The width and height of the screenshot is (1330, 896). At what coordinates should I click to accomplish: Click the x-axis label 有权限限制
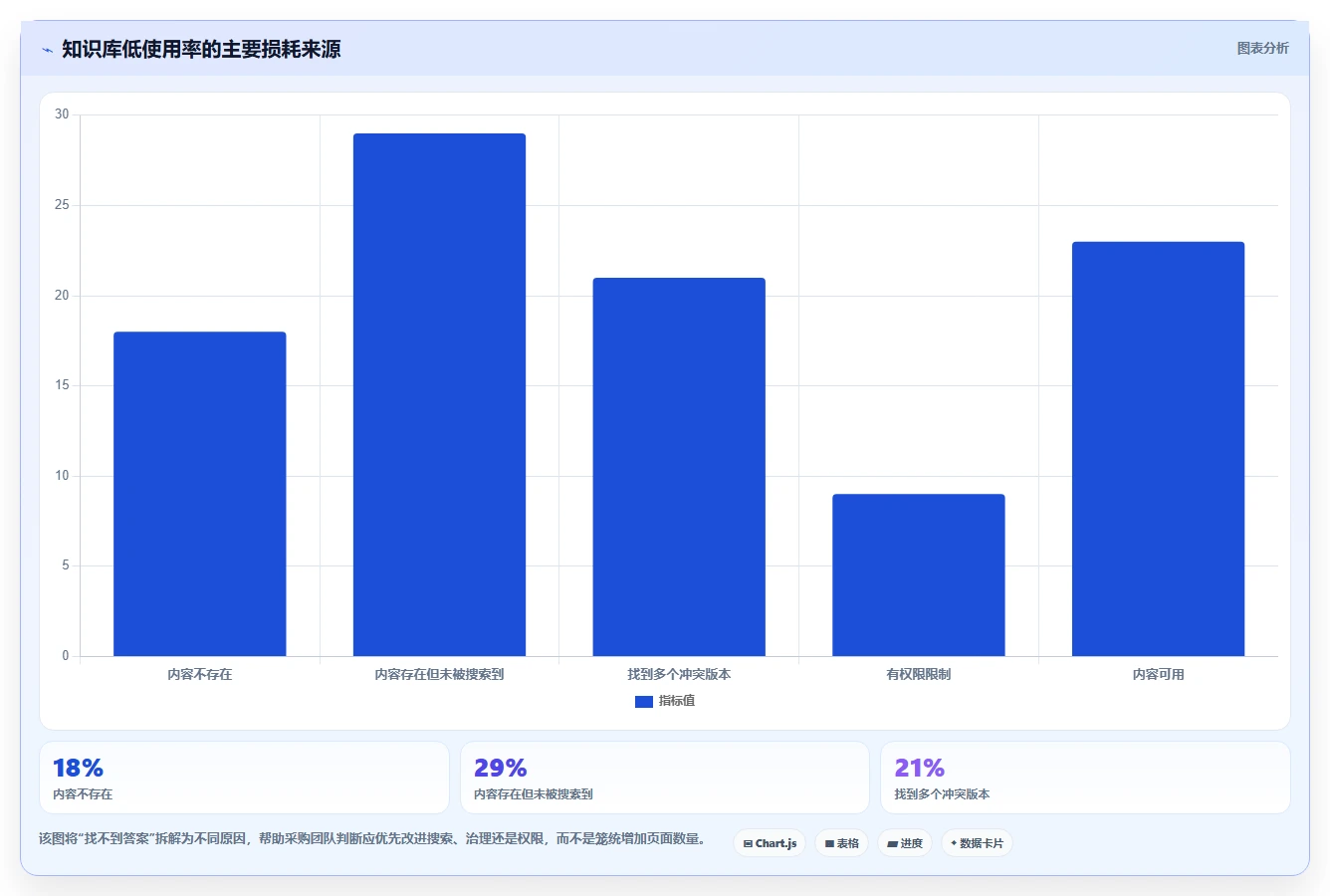919,674
